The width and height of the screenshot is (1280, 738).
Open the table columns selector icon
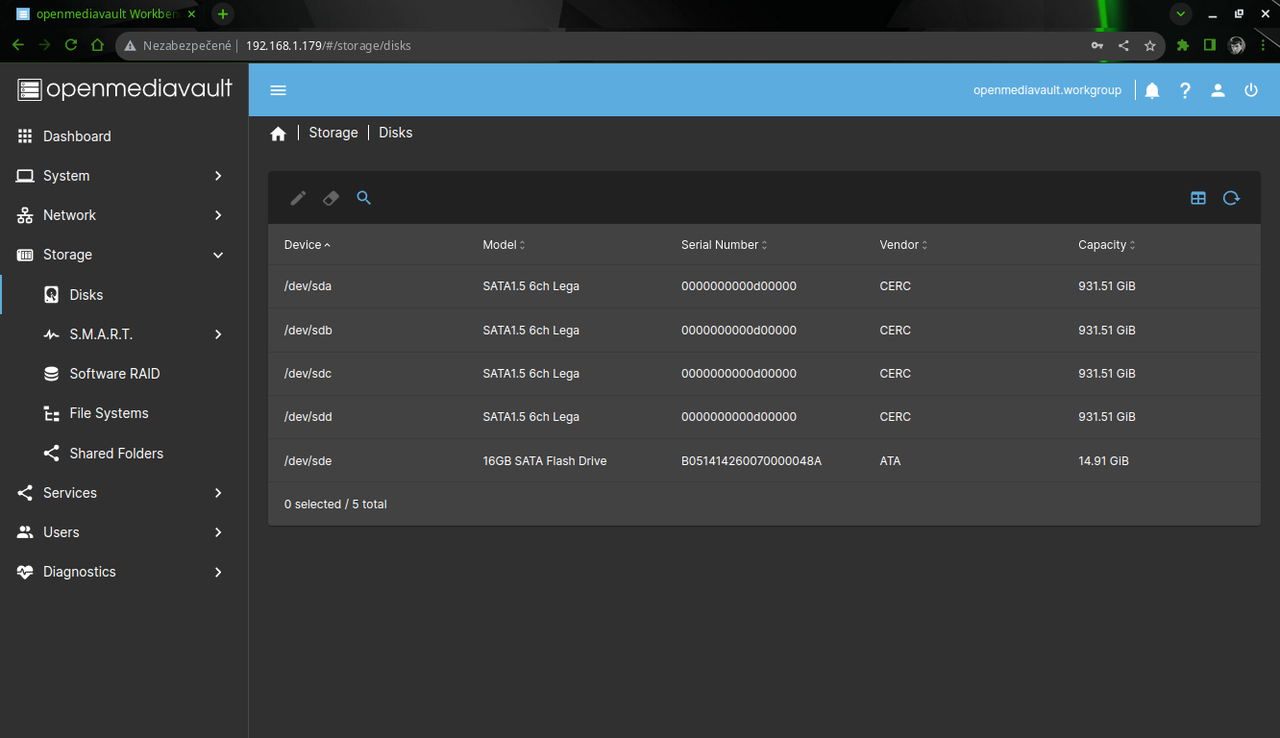[1198, 198]
